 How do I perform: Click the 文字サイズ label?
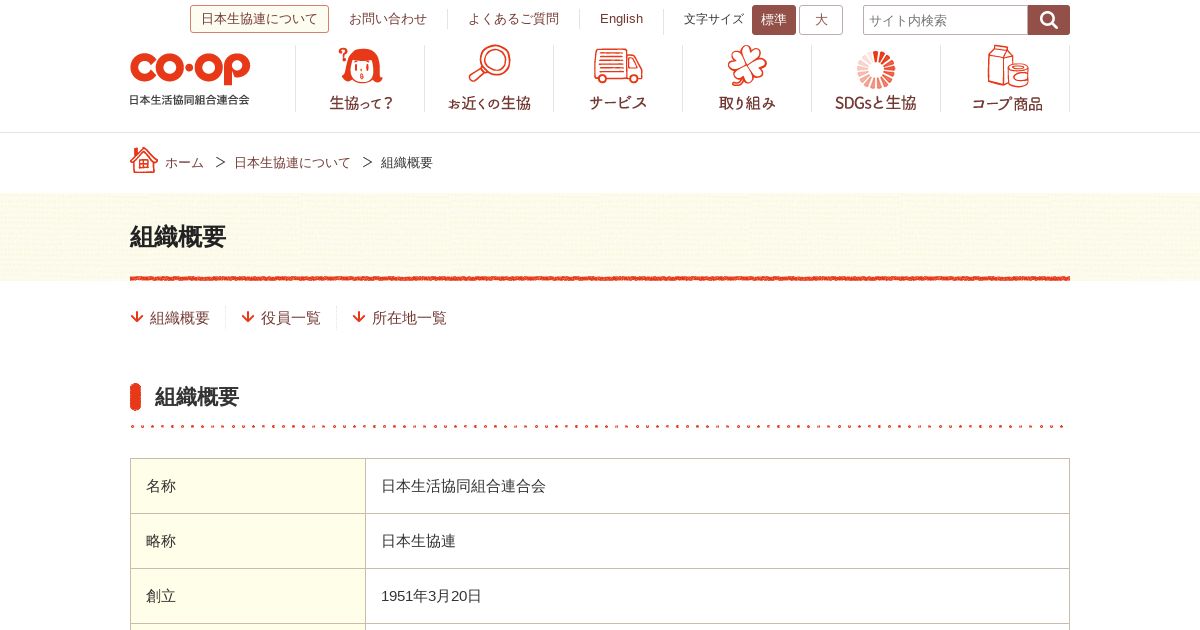pyautogui.click(x=714, y=19)
